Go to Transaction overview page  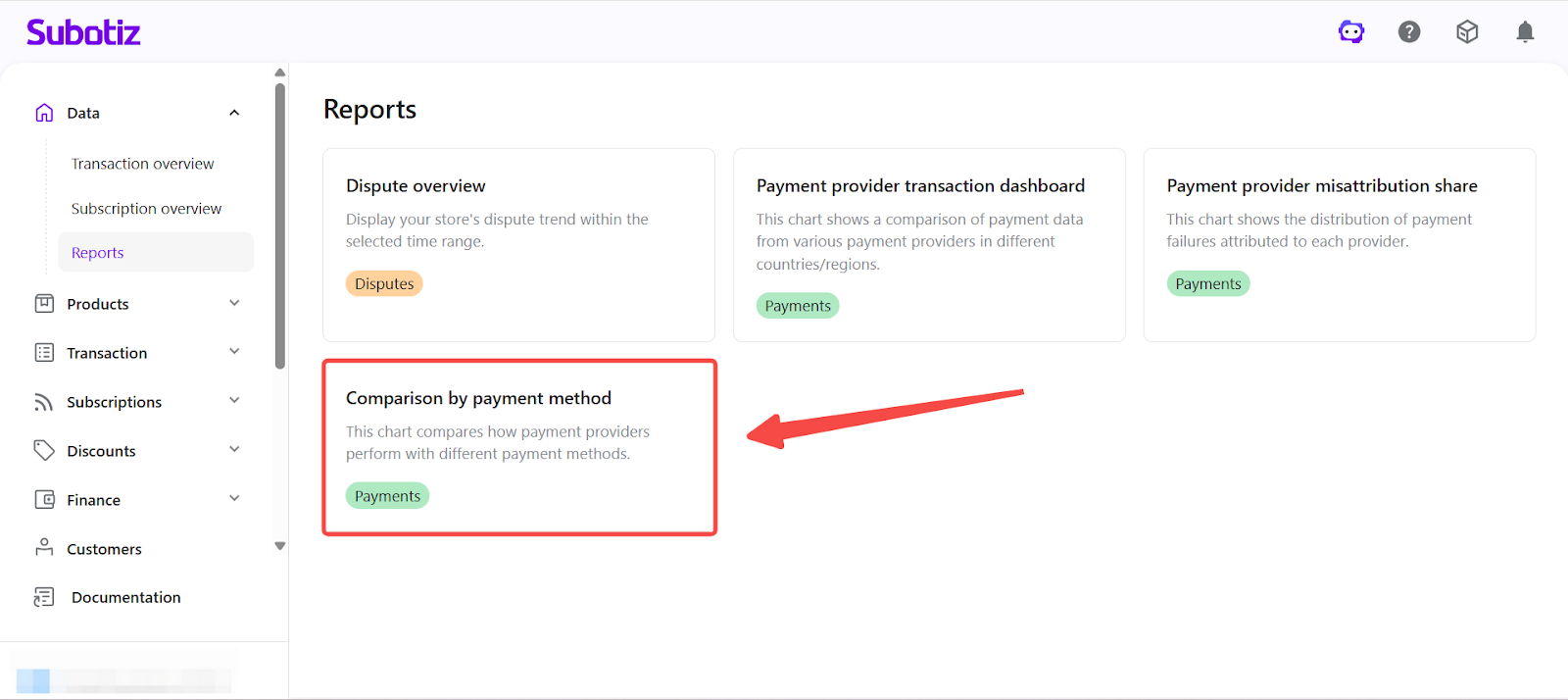142,164
